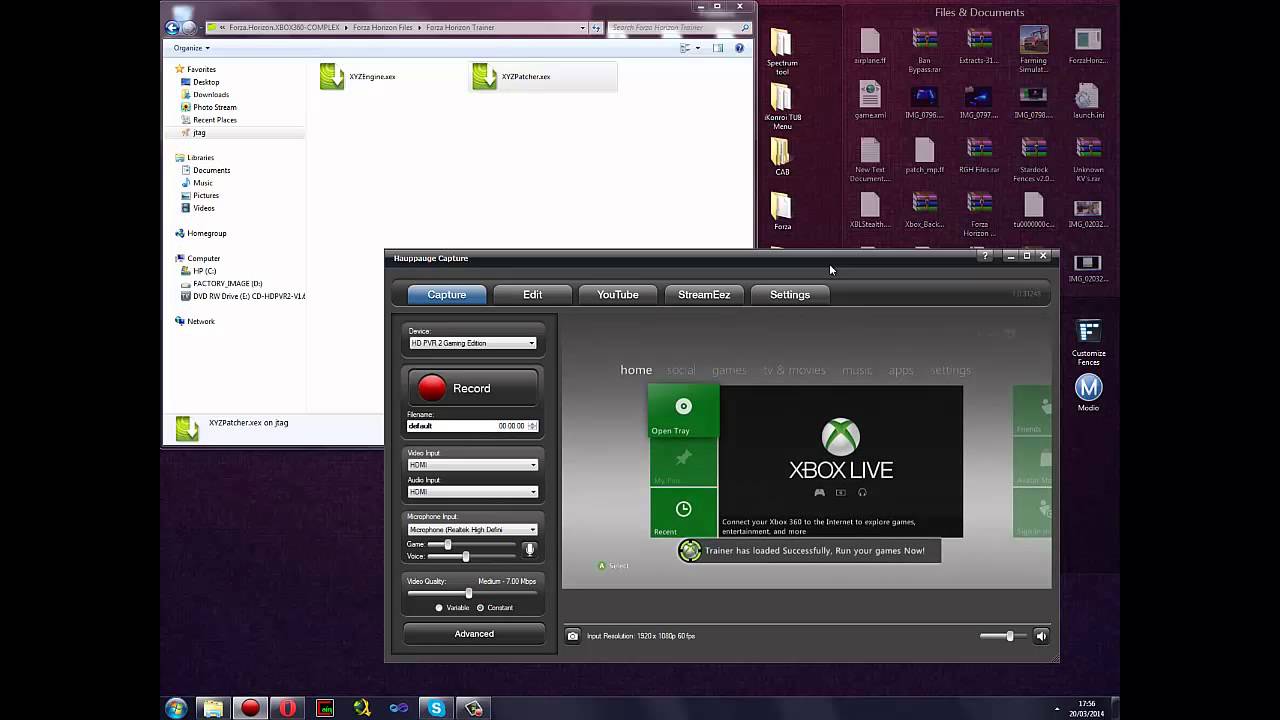Open Skype from the taskbar
Screen dimensions: 1280x720
[436, 708]
